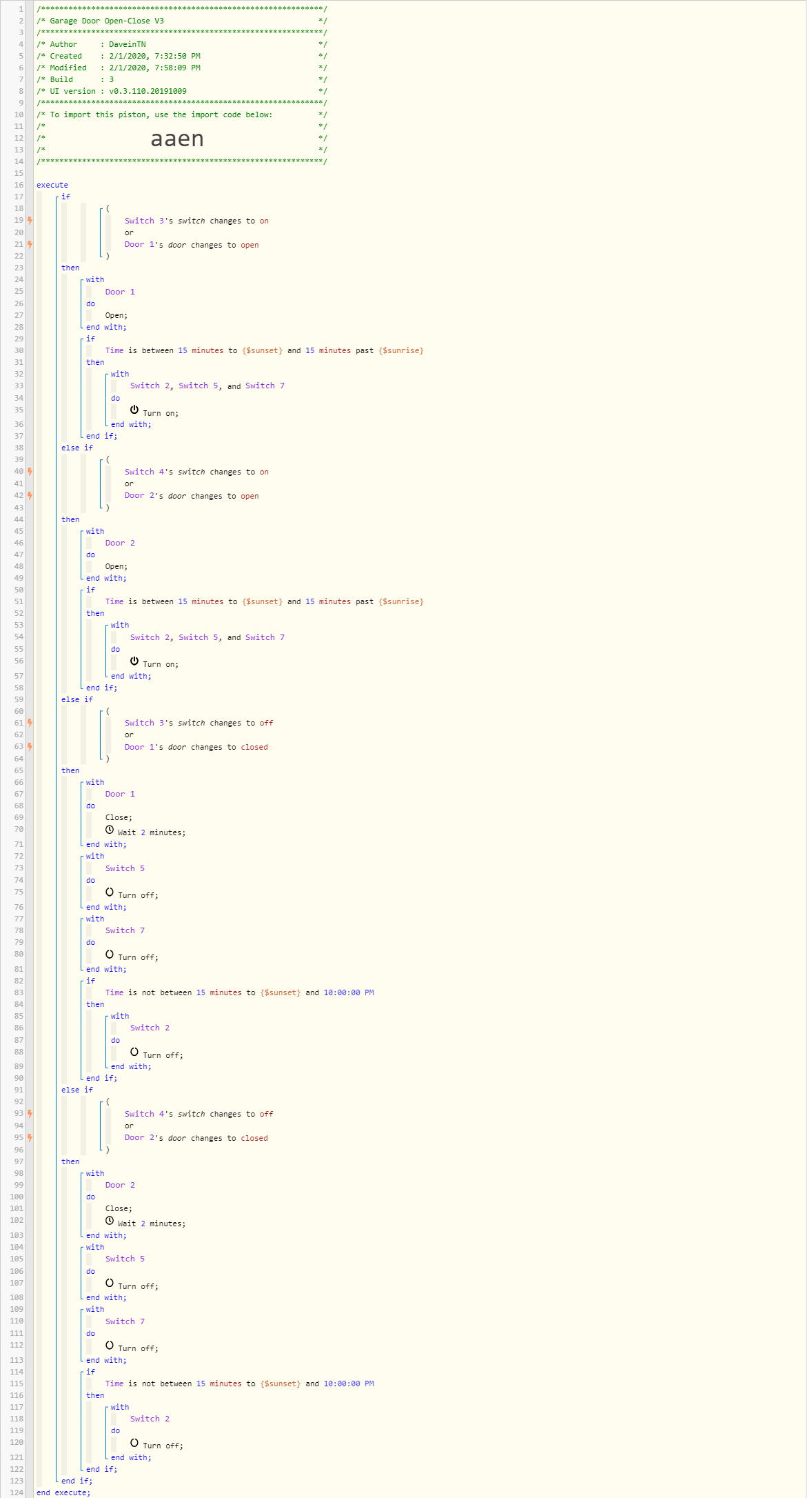Screen dimensions: 812x1498
Task: Select the trigger bolt icon at line 63
Action: 30,746
